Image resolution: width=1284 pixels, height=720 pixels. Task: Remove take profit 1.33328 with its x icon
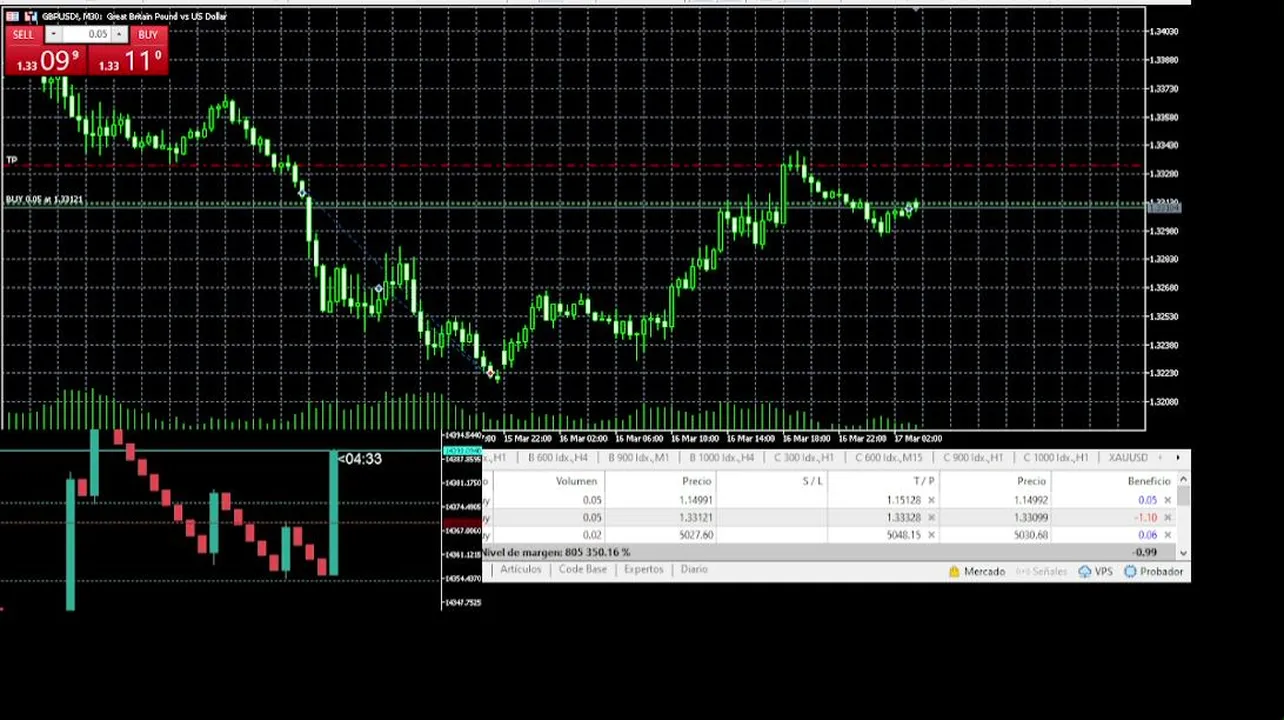pyautogui.click(x=931, y=518)
